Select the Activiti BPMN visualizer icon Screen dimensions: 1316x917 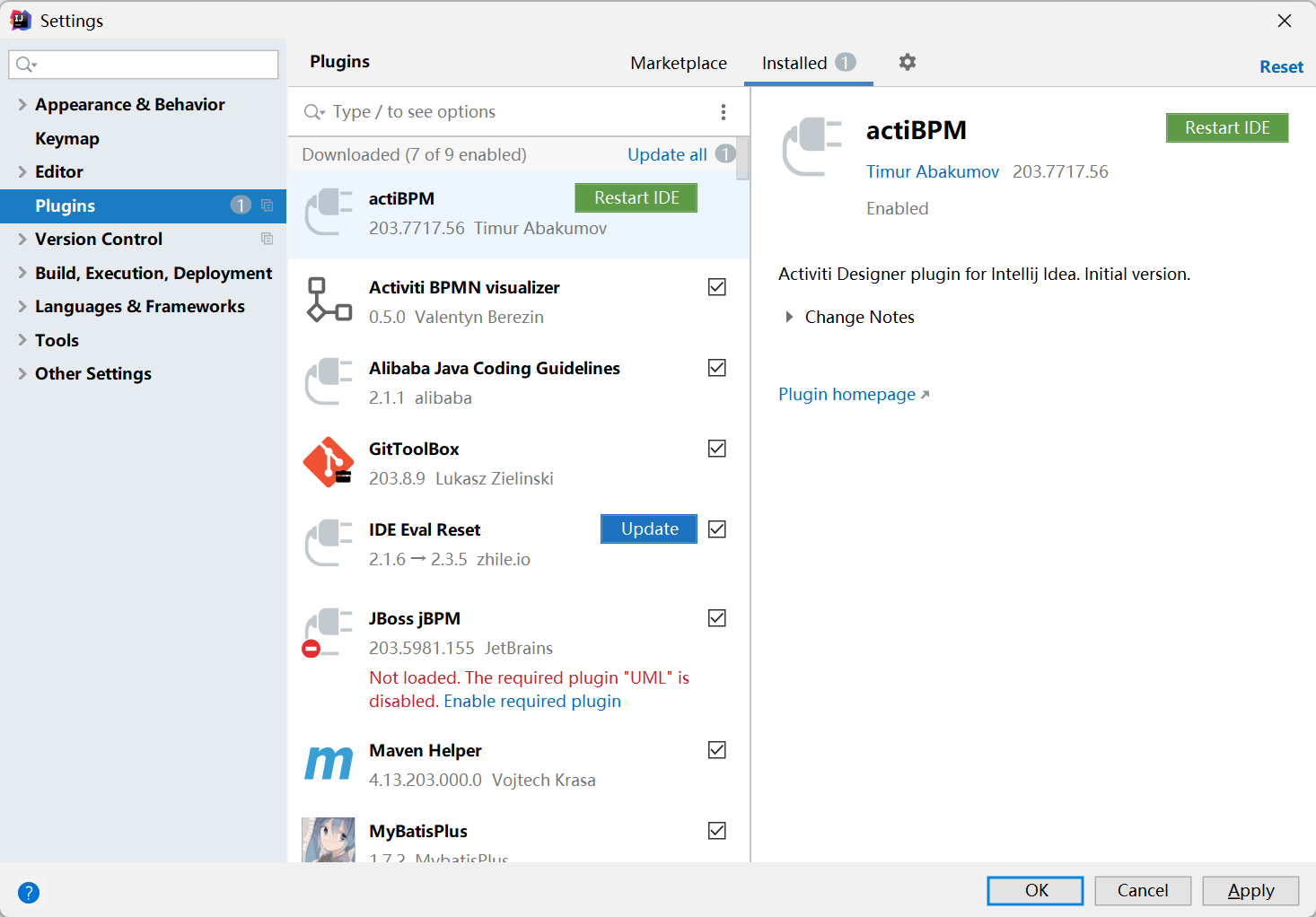pyautogui.click(x=329, y=300)
